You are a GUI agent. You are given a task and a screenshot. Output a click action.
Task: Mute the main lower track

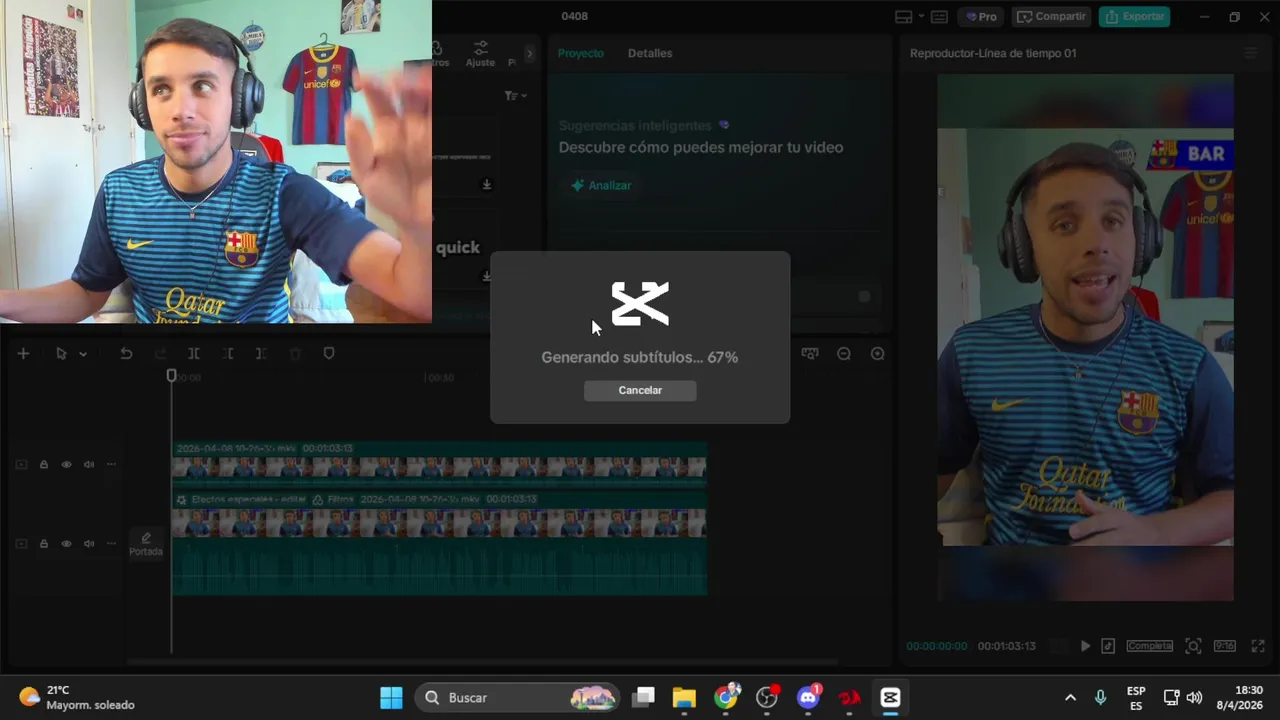tap(89, 544)
